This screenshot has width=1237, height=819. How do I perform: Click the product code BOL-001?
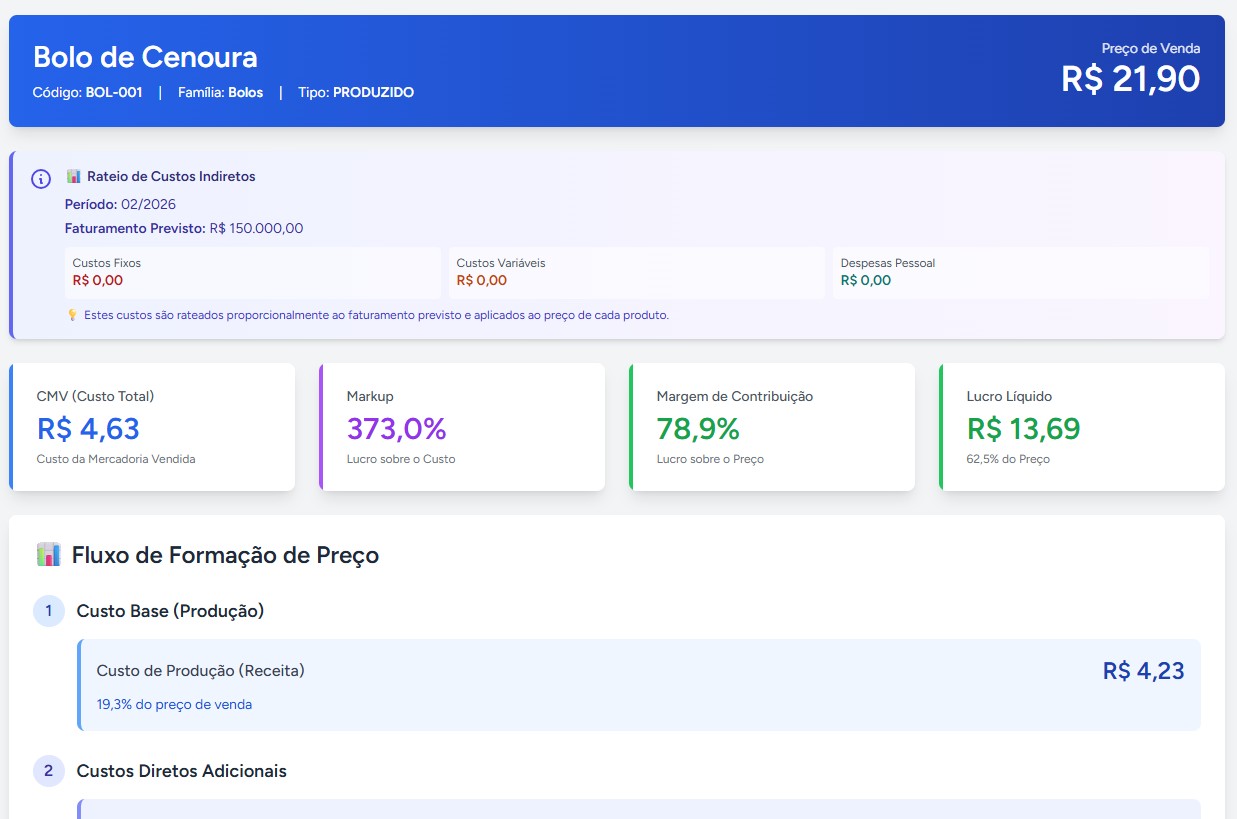point(114,93)
